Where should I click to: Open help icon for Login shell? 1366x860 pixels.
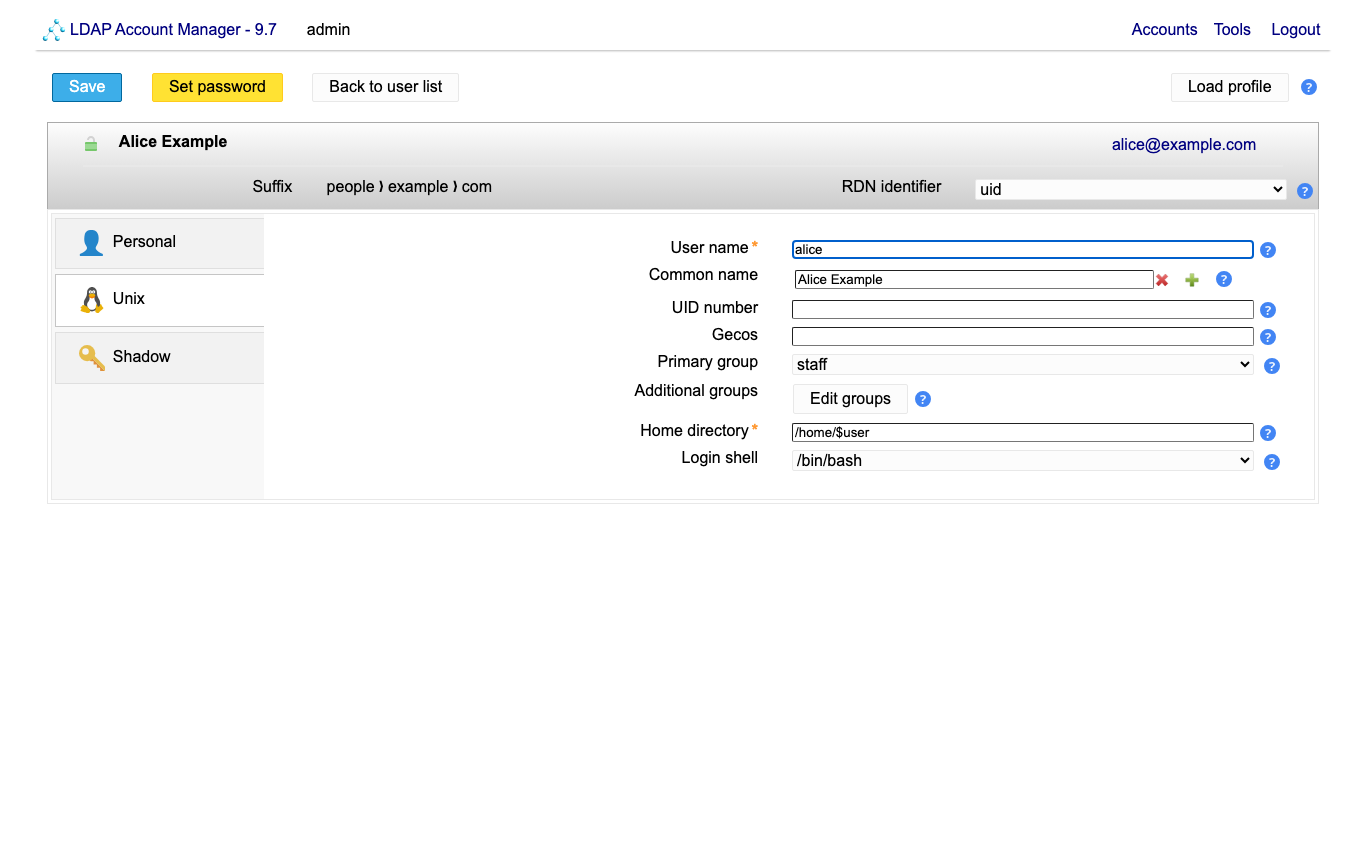1272,462
